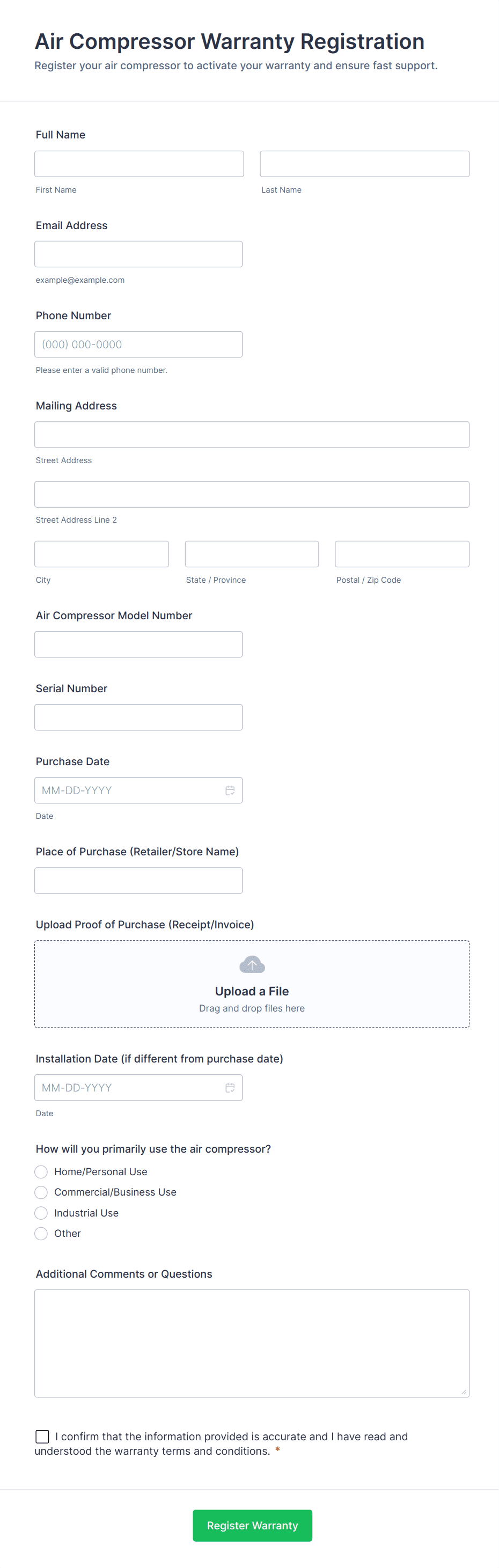Focus the Air Compressor Model Number field

138,644
